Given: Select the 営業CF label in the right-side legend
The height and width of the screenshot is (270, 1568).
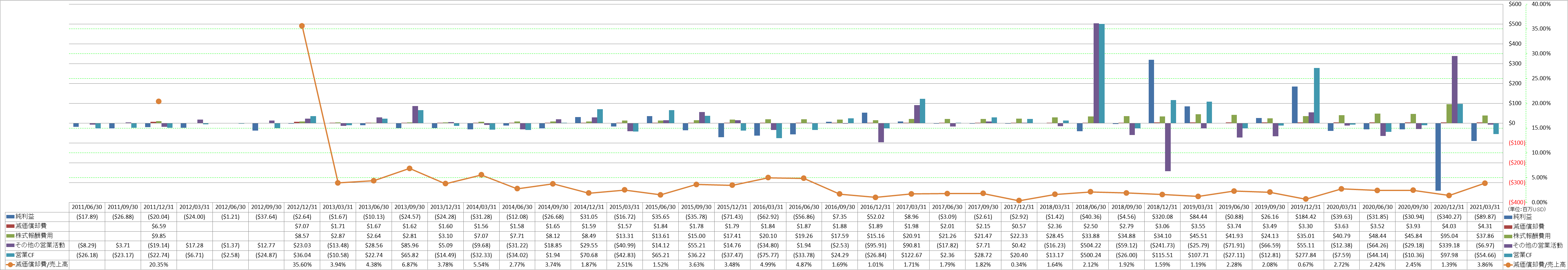Looking at the screenshot, I should (1522, 256).
